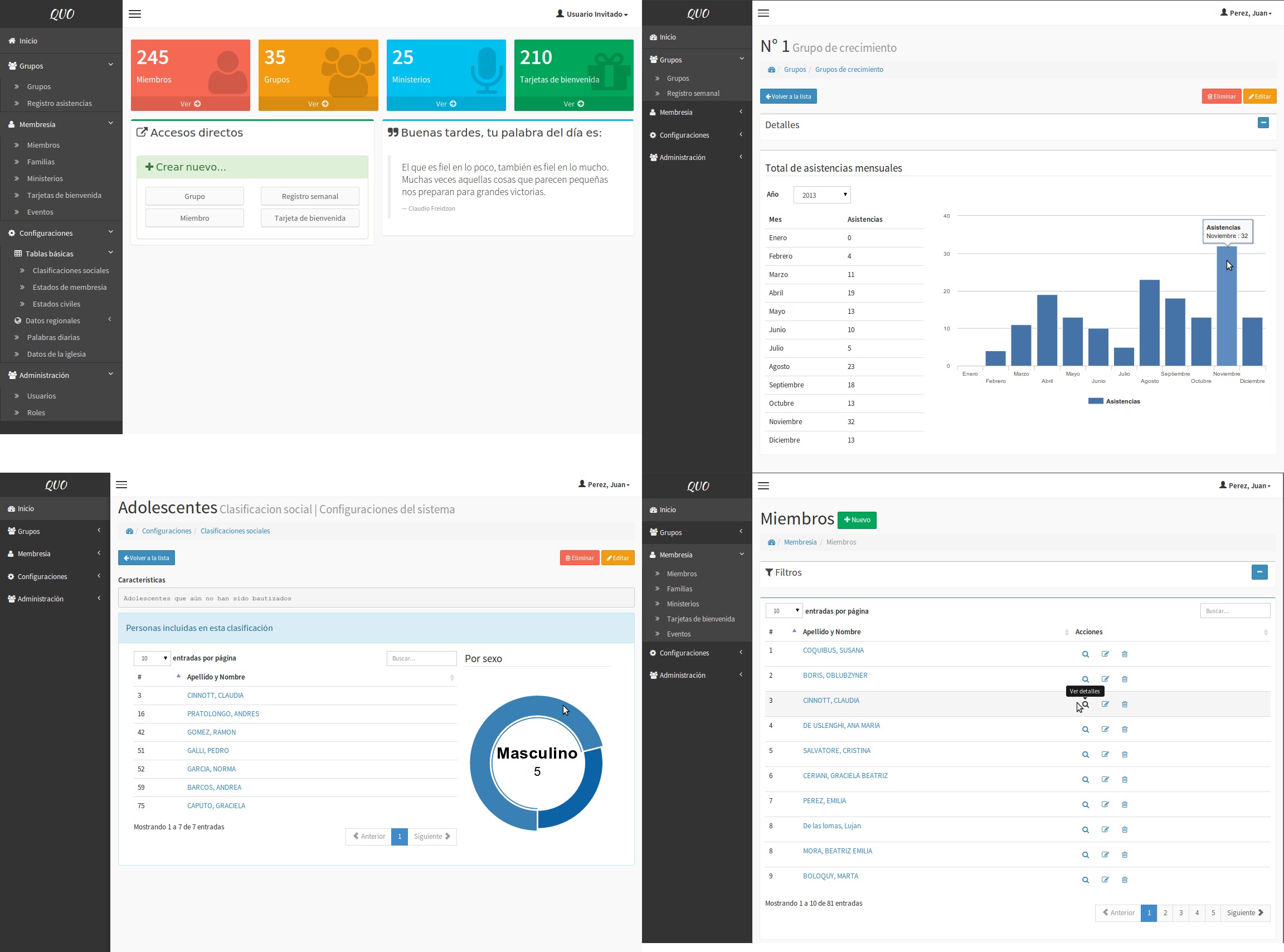Click trash icon for BOLOQUY, MARTA row
Viewport: 1284px width, 952px height.
coord(1125,880)
